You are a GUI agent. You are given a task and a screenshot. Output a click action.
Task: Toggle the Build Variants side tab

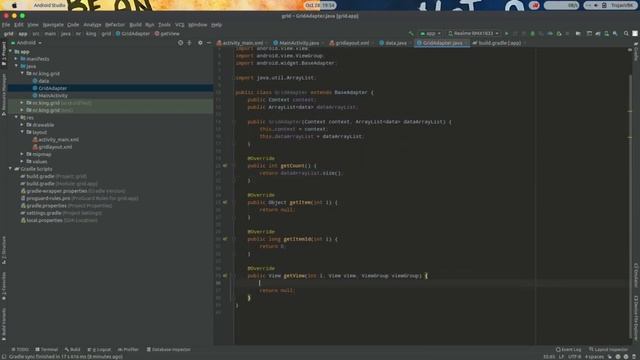4,324
